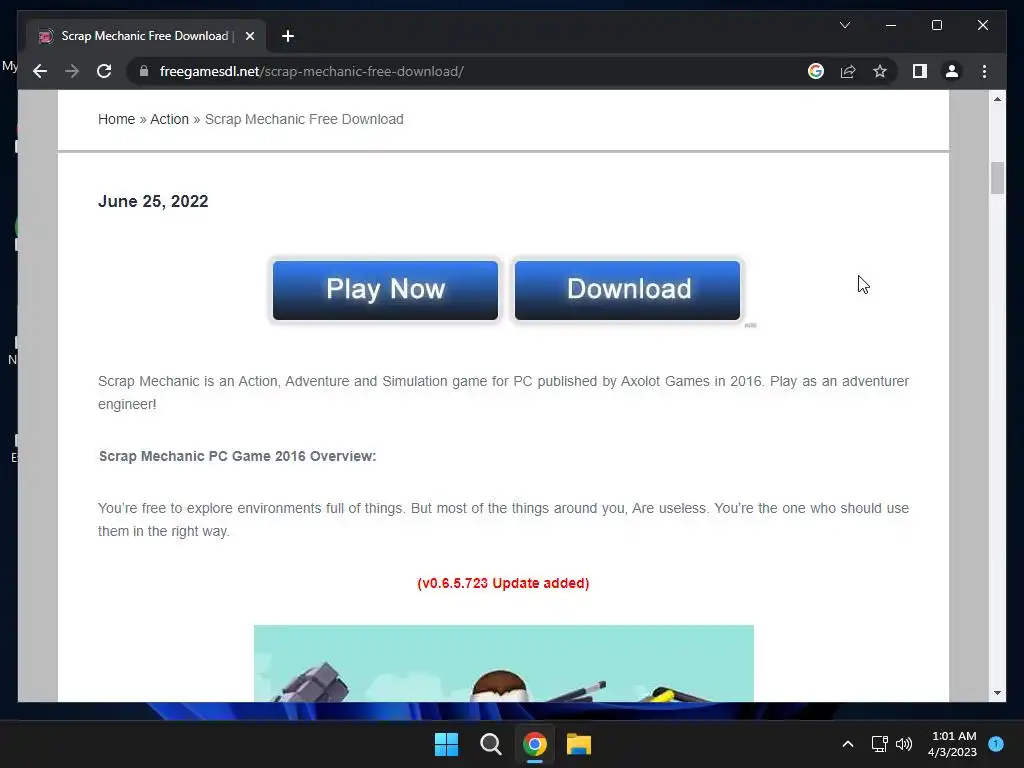Click the scrollbar up arrow
This screenshot has height=768, width=1024.
pos(997,99)
